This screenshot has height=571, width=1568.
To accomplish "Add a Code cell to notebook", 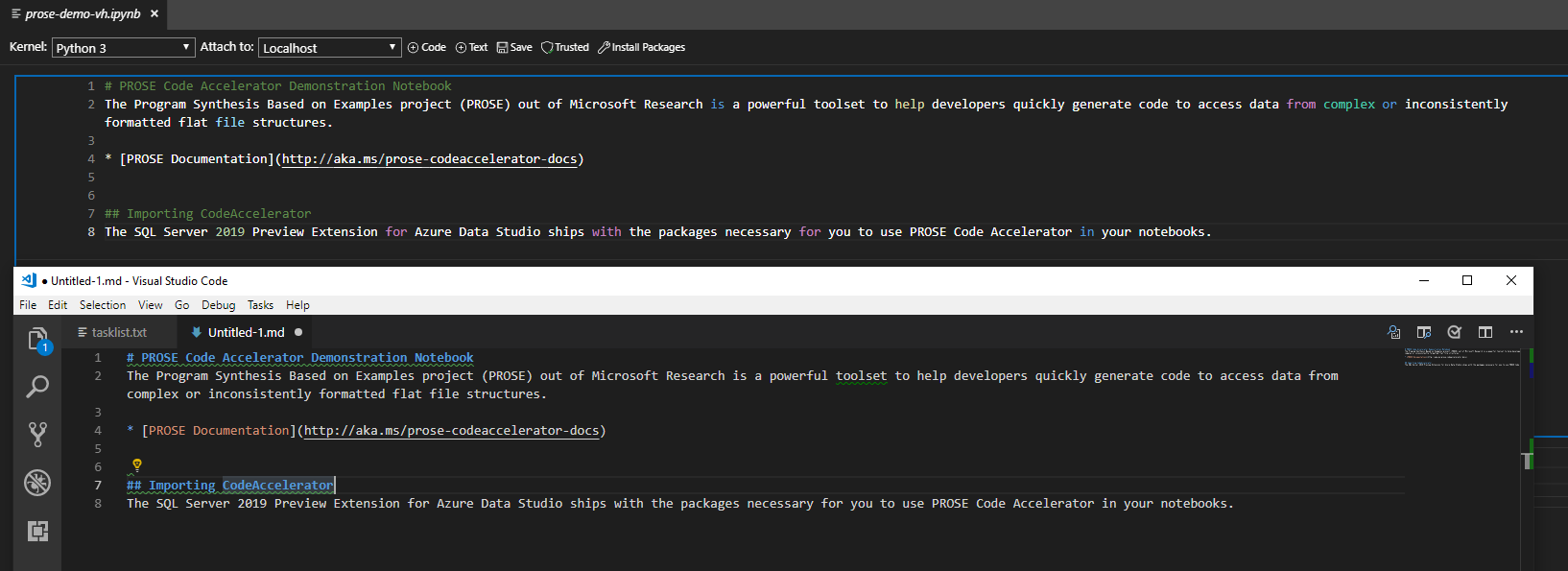I will 427,47.
